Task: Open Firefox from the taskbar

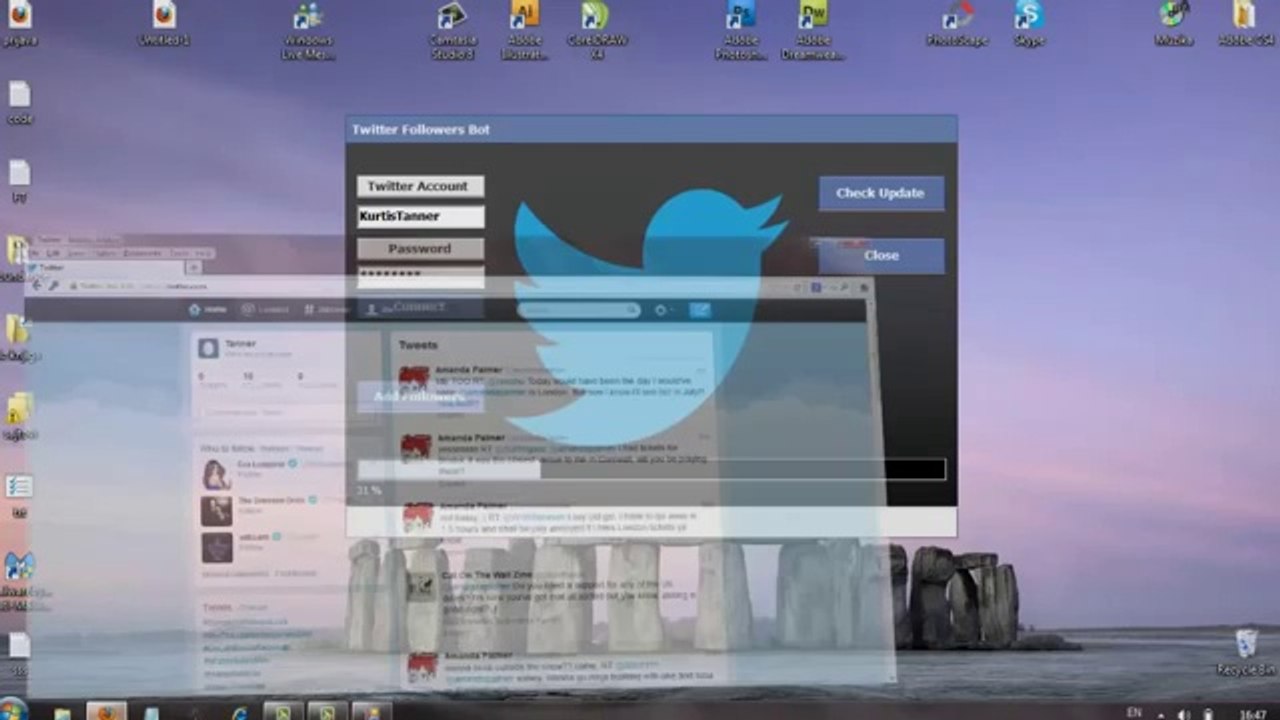Action: 106,712
